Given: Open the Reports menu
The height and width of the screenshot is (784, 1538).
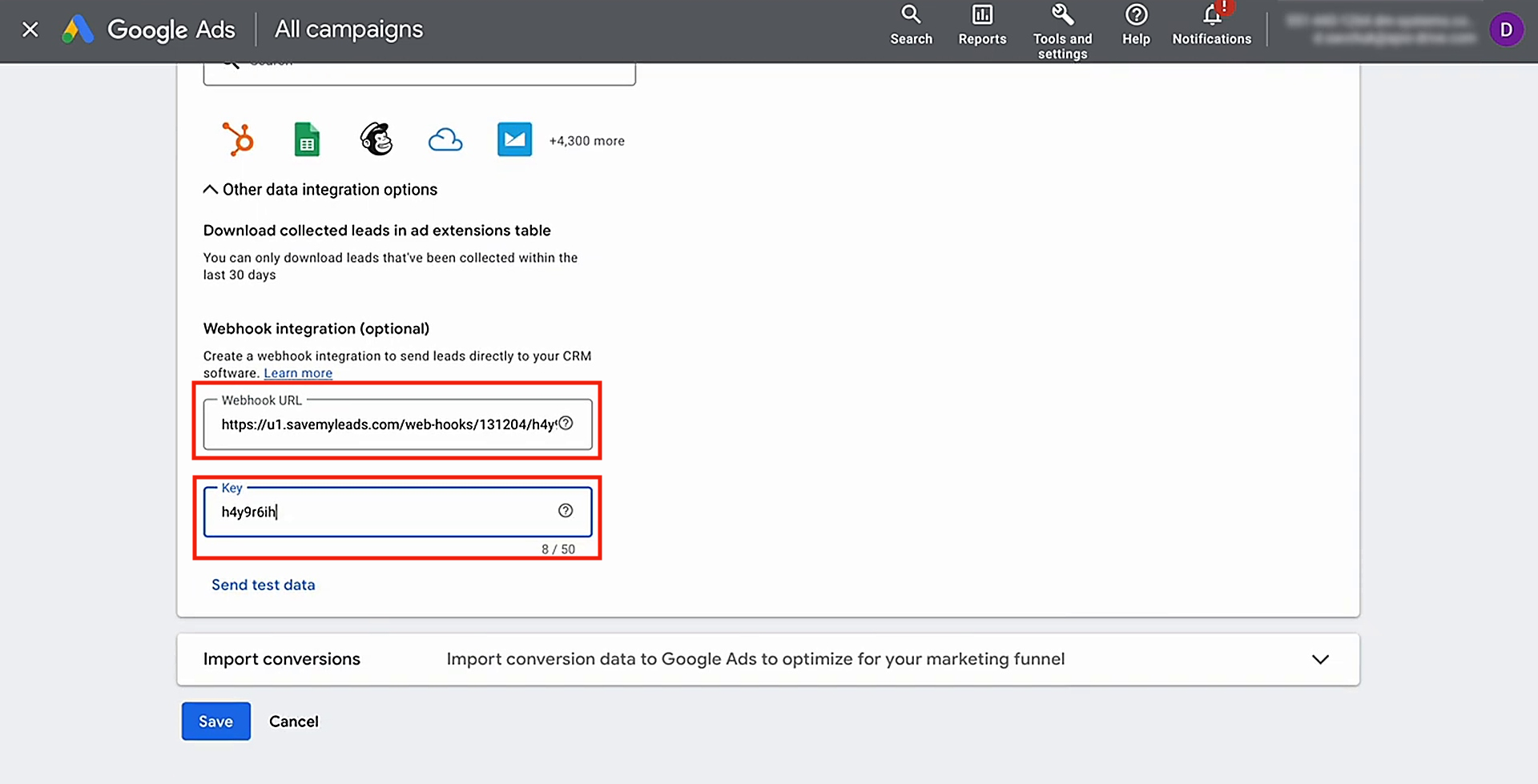Looking at the screenshot, I should 982,26.
